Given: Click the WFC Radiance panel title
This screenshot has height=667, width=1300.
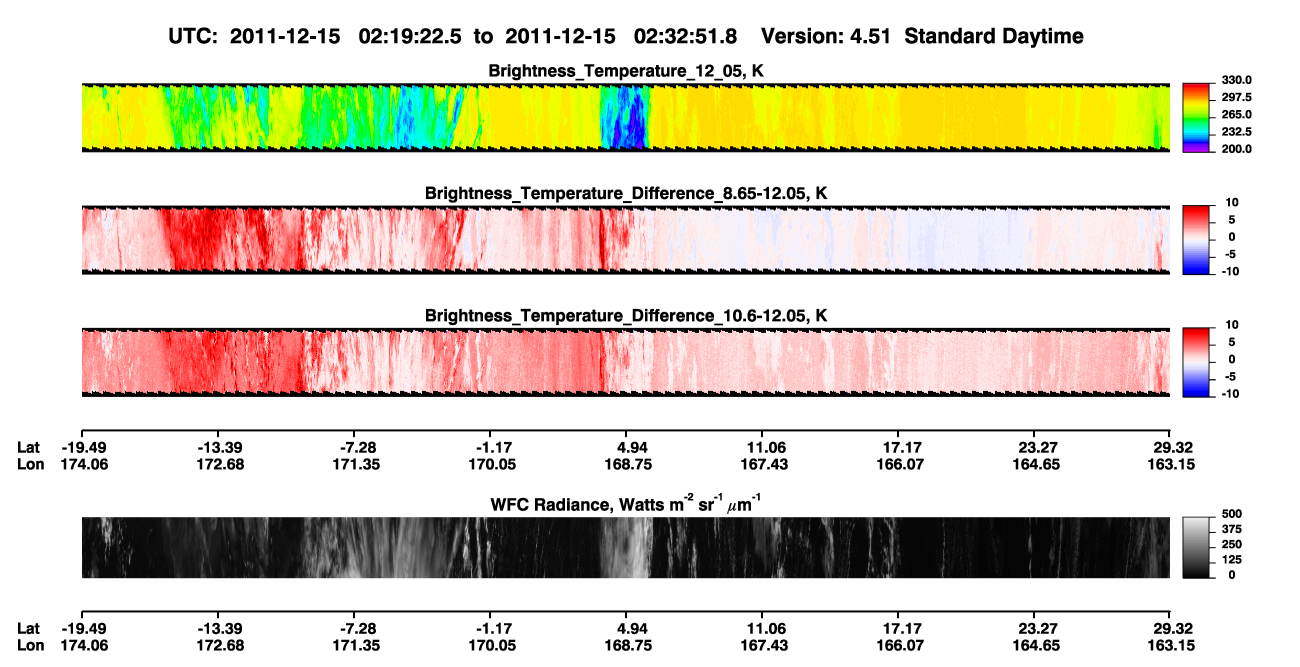Looking at the screenshot, I should (x=626, y=503).
